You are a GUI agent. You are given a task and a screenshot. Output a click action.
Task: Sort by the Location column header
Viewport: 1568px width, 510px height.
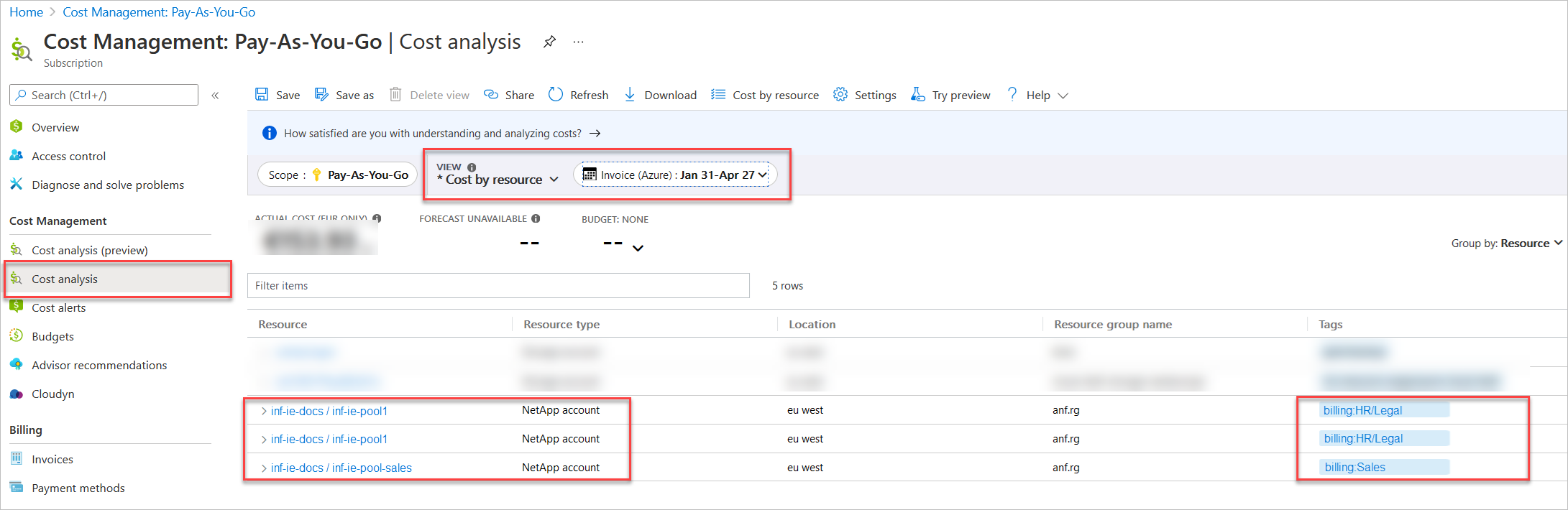812,324
